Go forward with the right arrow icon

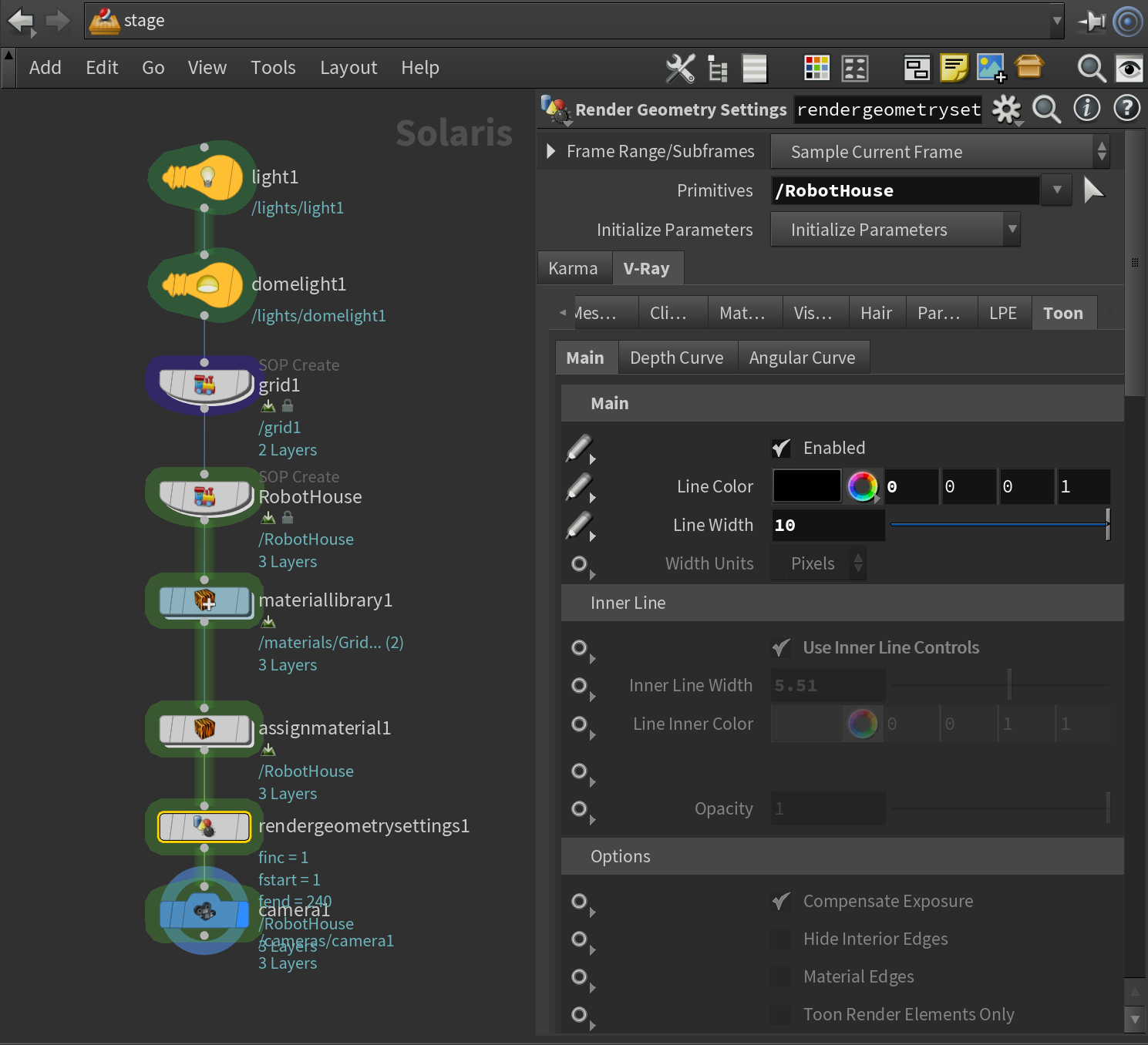(58, 21)
